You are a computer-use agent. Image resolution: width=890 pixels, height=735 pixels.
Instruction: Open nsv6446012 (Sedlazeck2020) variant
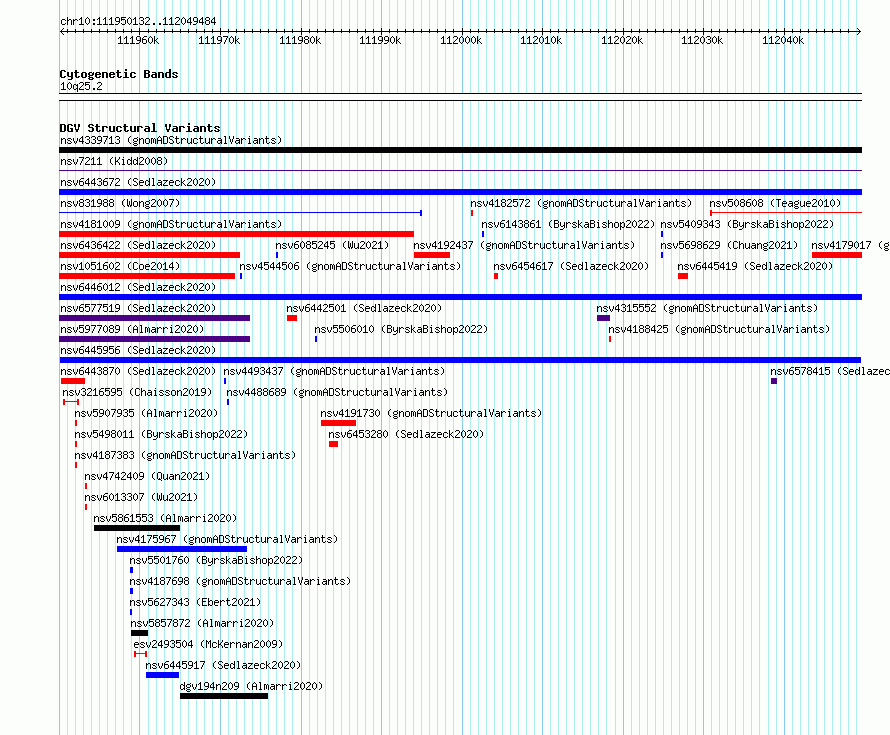138,287
